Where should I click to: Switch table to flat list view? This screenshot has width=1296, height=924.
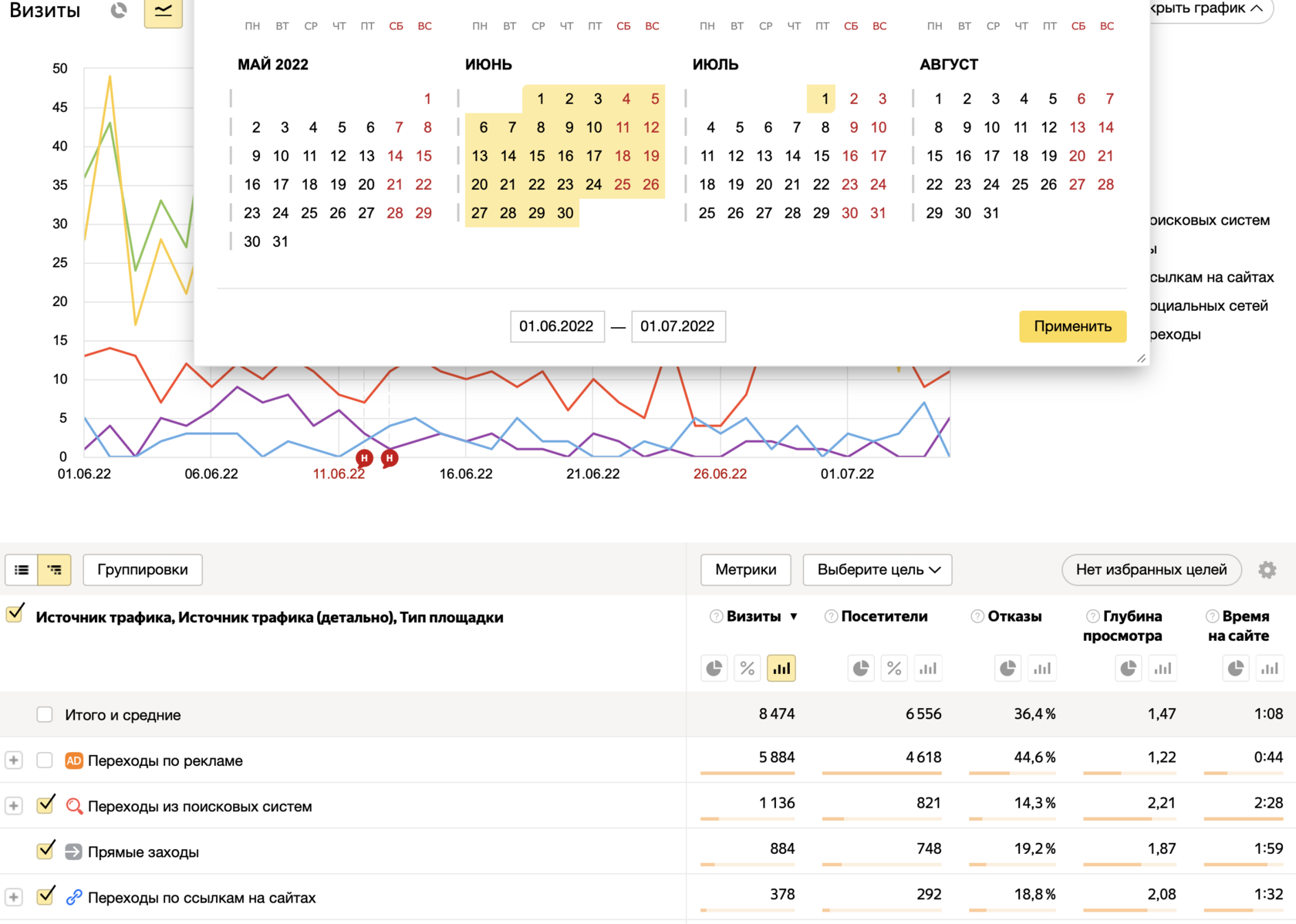coord(22,570)
